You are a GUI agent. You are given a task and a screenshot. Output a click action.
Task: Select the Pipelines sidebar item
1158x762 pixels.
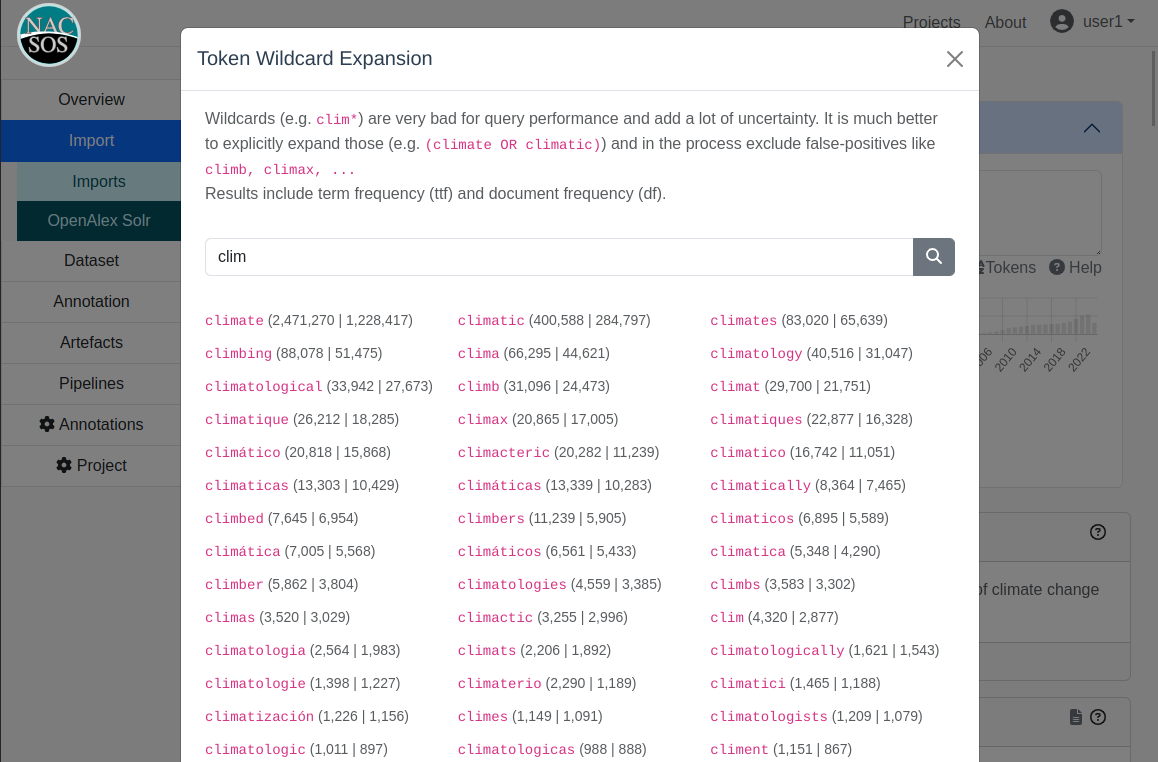point(91,383)
